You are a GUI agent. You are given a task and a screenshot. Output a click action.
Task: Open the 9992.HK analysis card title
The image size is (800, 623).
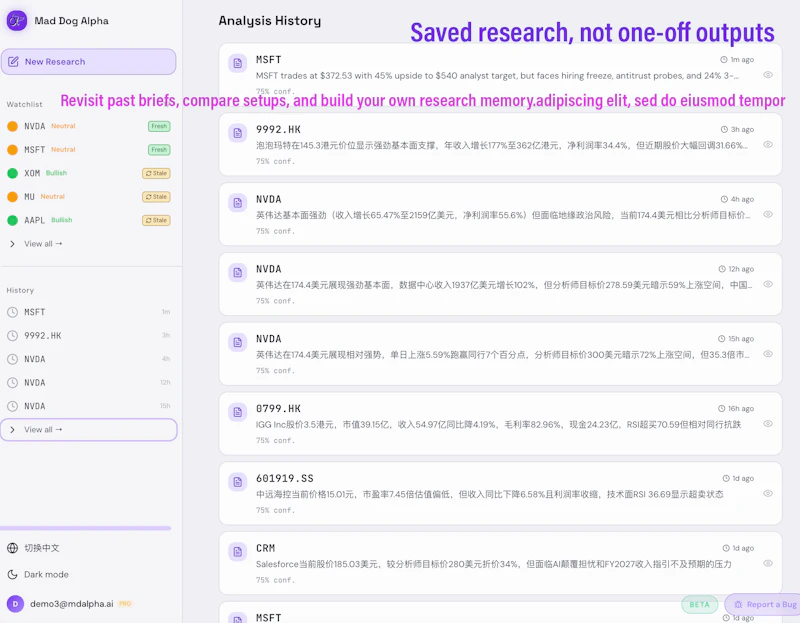pyautogui.click(x=279, y=130)
